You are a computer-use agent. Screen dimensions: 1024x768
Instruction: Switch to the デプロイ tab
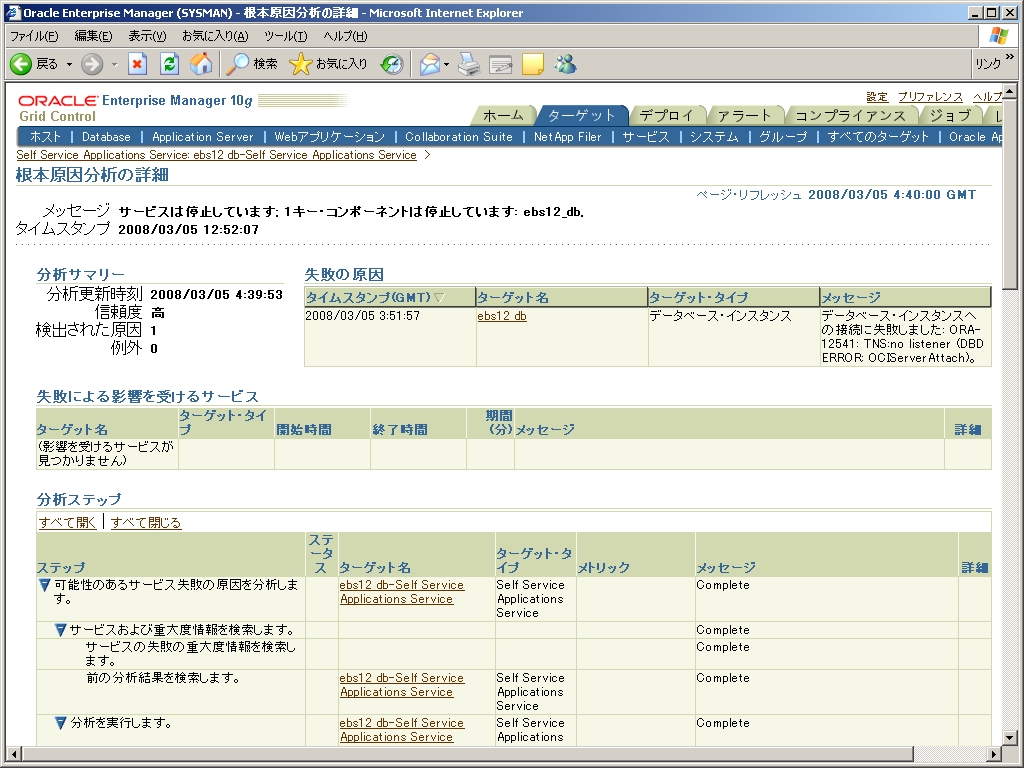click(666, 116)
